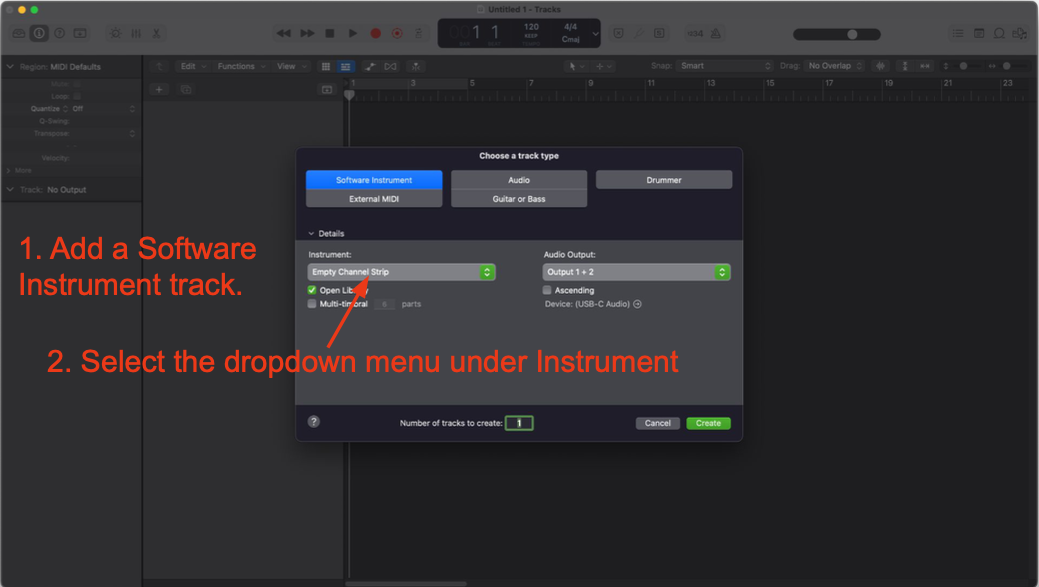Image resolution: width=1039 pixels, height=587 pixels.
Task: Toggle the Solo S button
Action: click(659, 33)
